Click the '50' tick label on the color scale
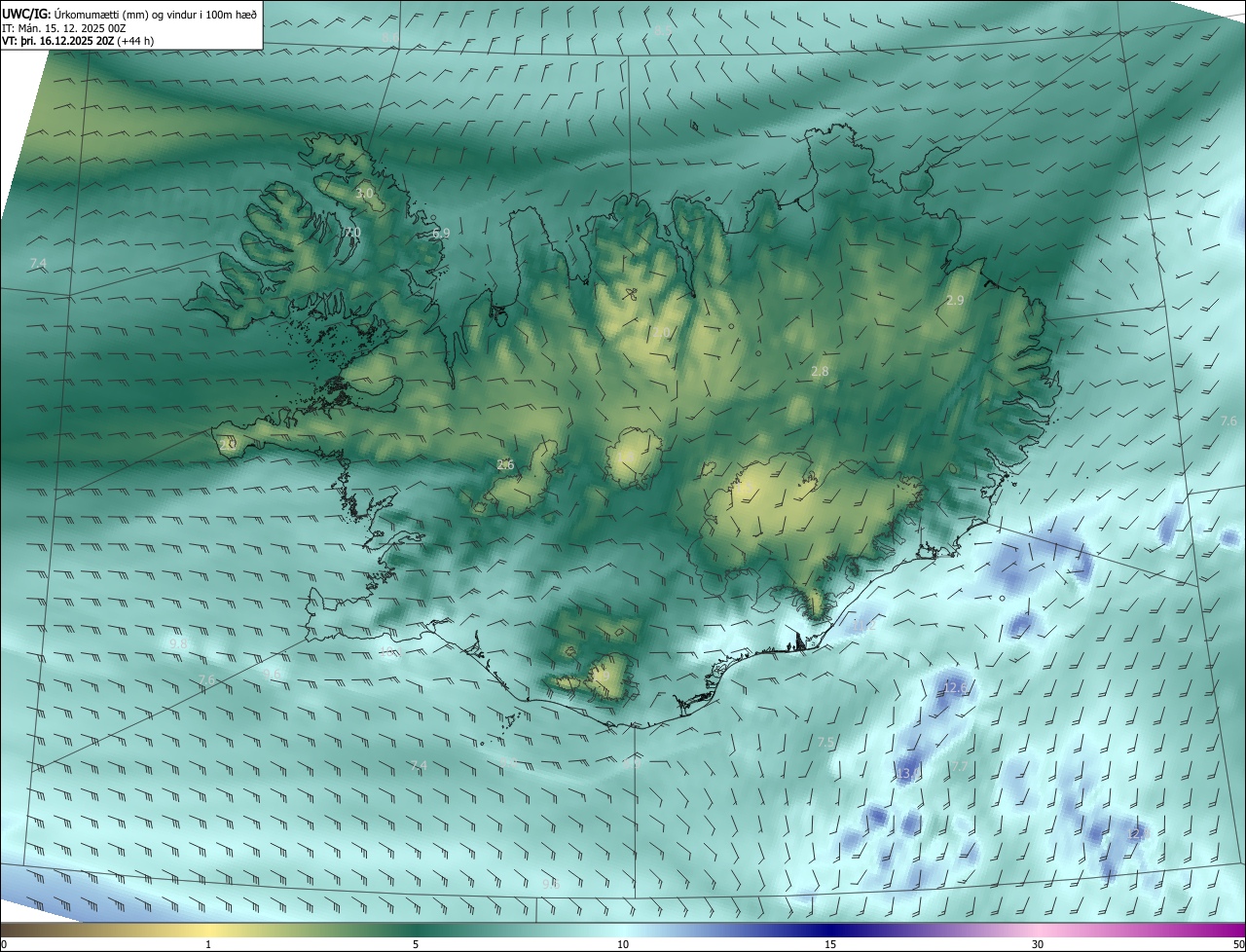 pyautogui.click(x=1238, y=945)
